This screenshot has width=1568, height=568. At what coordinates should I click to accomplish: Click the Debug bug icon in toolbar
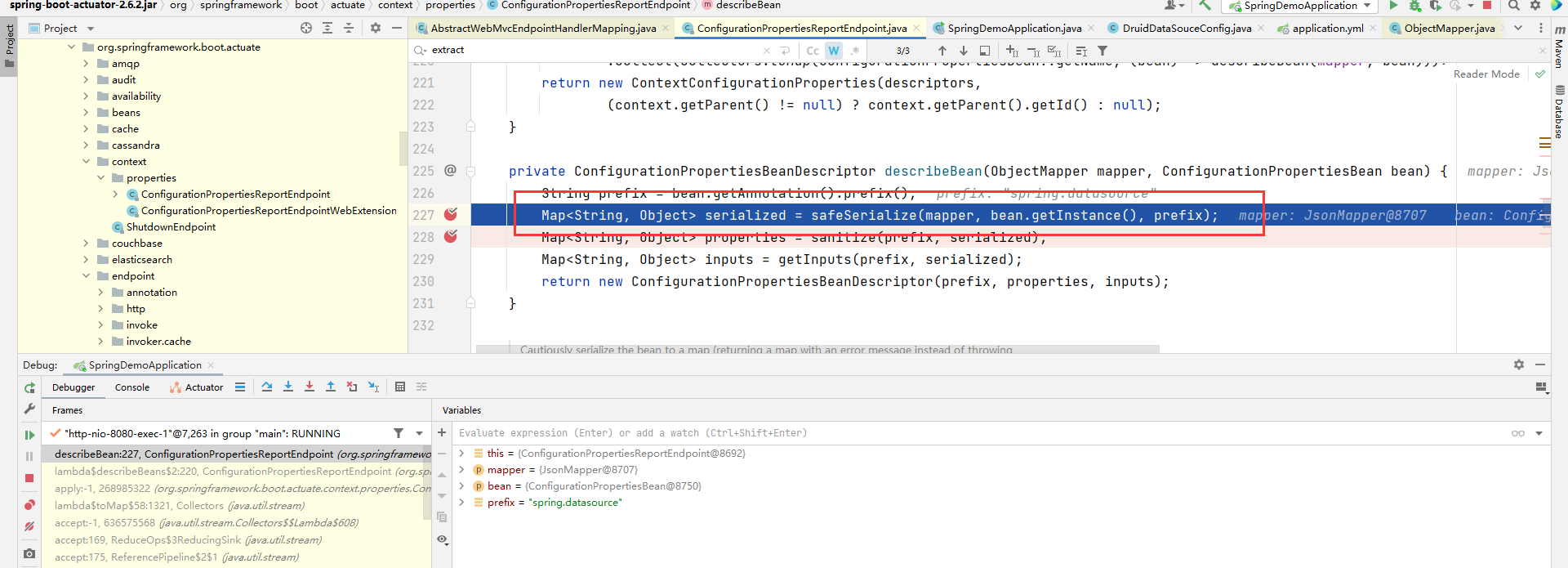[x=1414, y=5]
